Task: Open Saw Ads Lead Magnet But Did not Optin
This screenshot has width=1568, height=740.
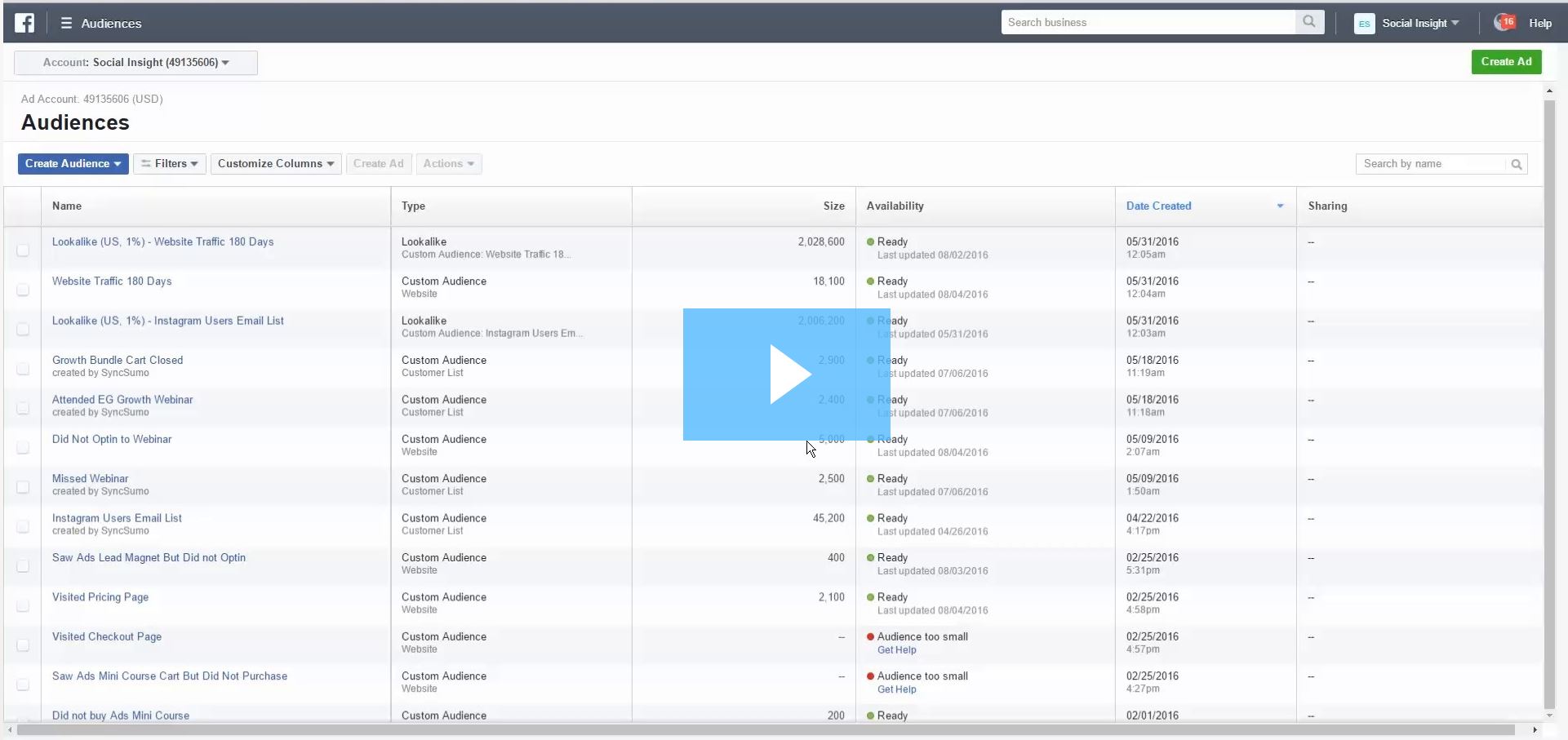Action: coord(149,558)
